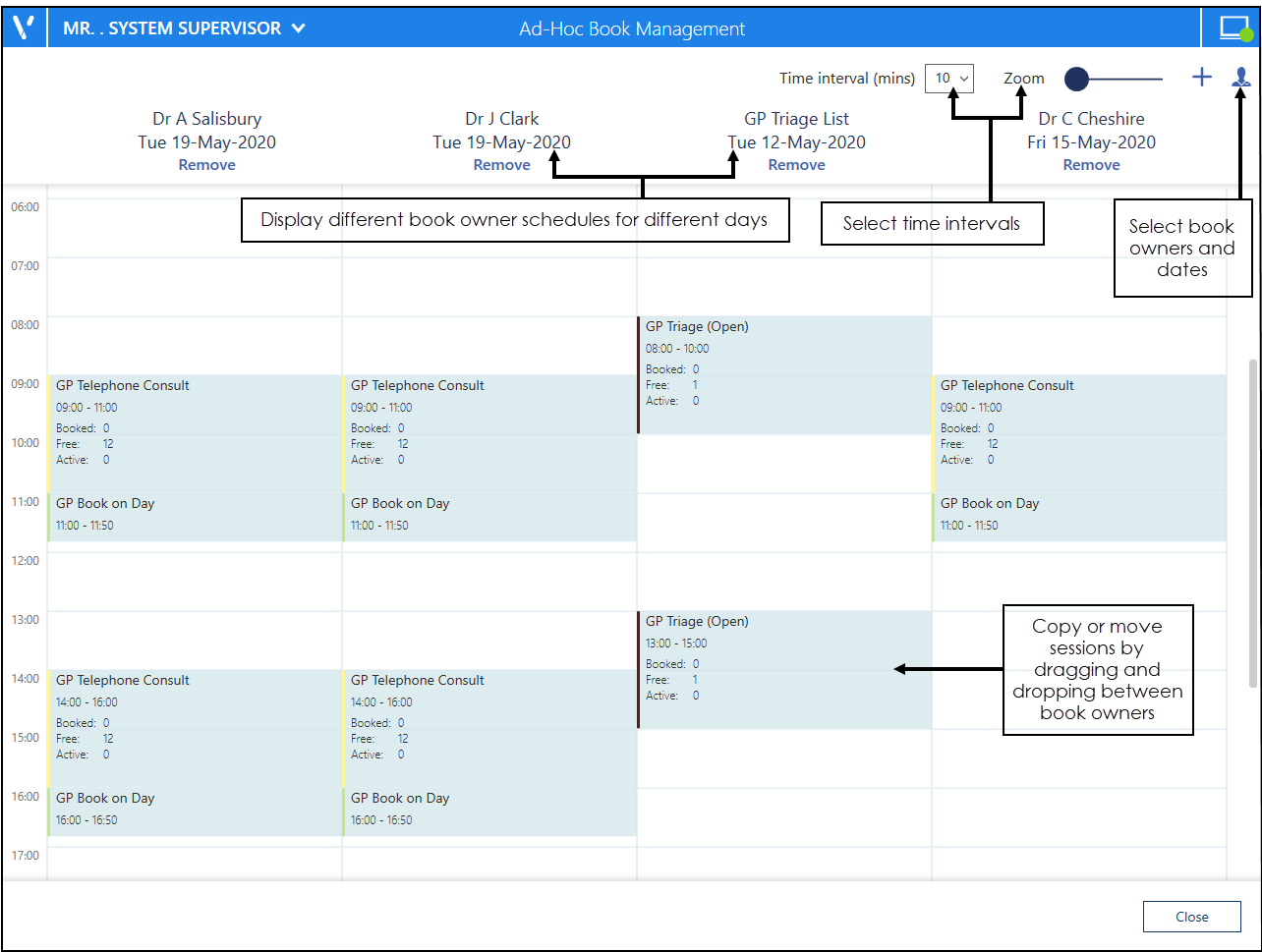Click the Vision logo icon
The image size is (1262, 952).
tap(25, 28)
